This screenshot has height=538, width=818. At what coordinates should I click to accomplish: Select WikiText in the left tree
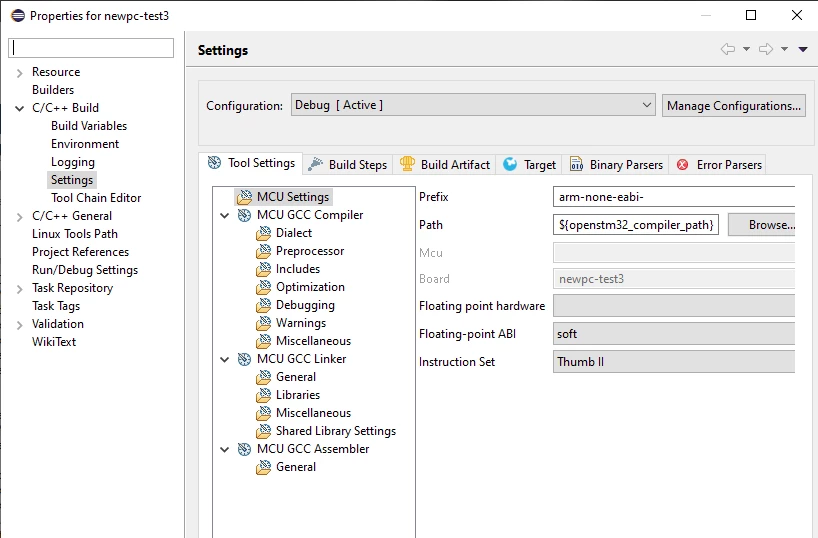(54, 342)
